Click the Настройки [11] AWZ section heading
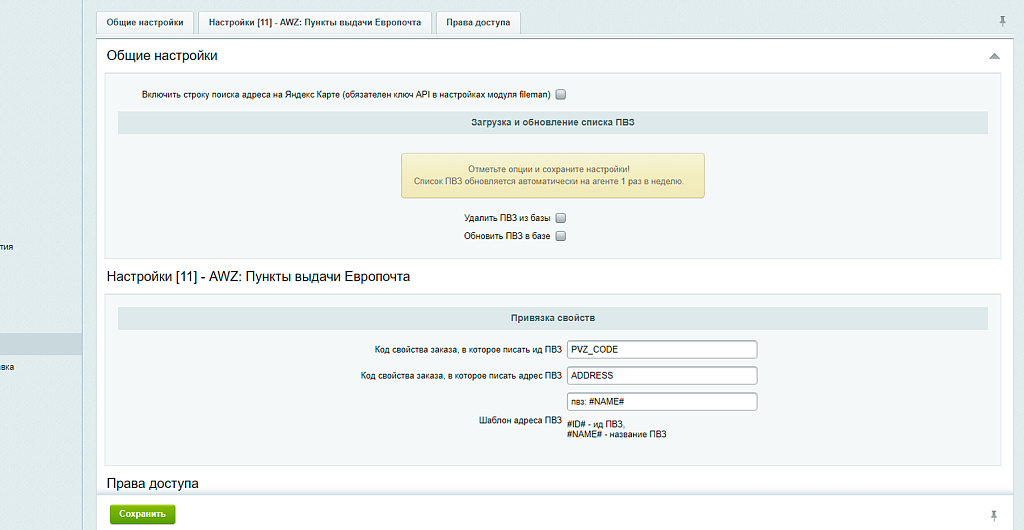 click(258, 276)
